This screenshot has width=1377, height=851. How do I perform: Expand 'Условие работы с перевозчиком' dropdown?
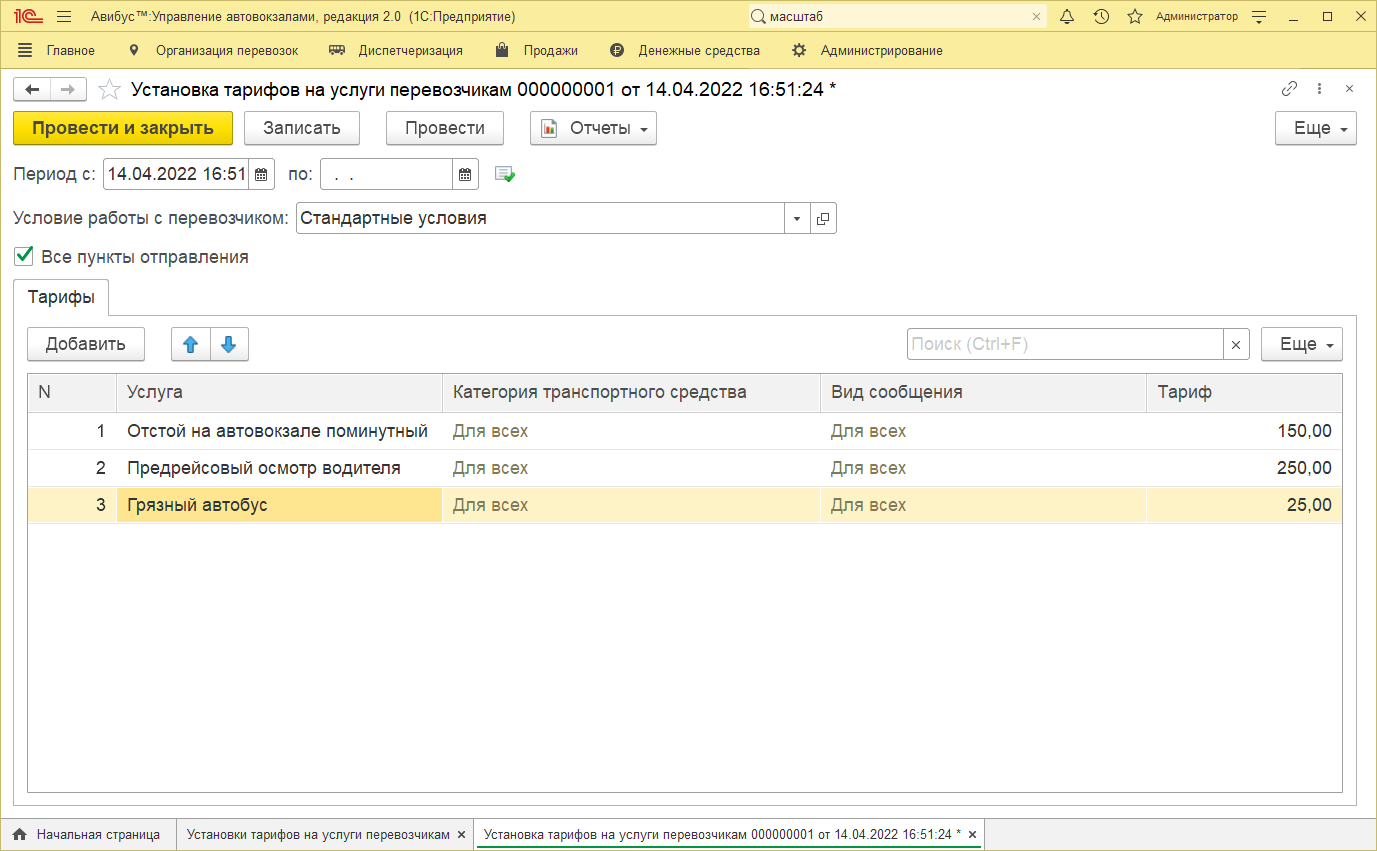point(797,218)
